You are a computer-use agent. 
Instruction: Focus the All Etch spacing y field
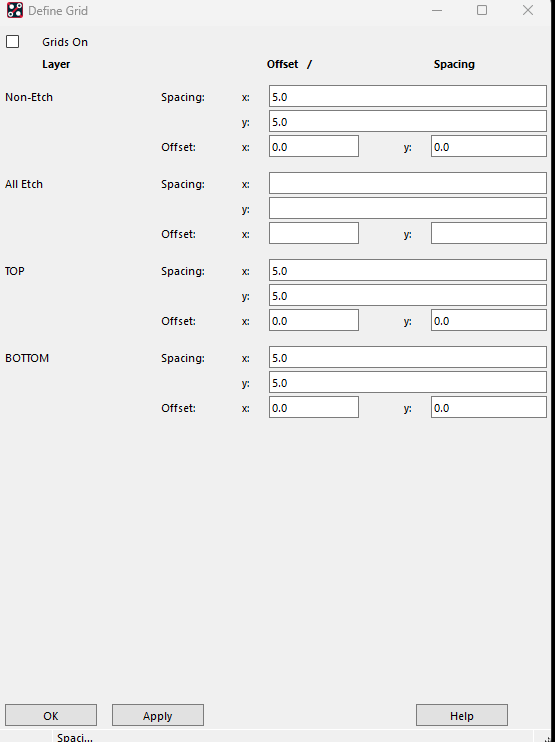408,209
